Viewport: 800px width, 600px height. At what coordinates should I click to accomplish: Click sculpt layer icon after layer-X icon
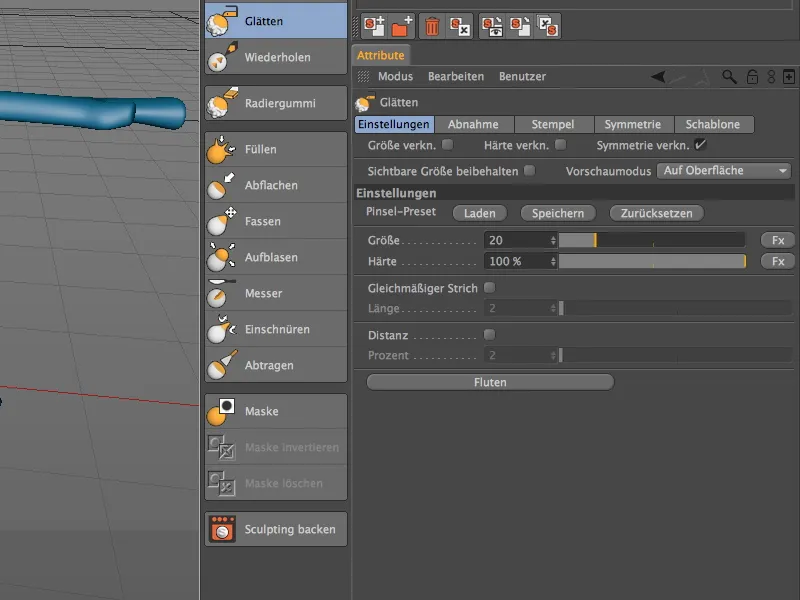[492, 26]
